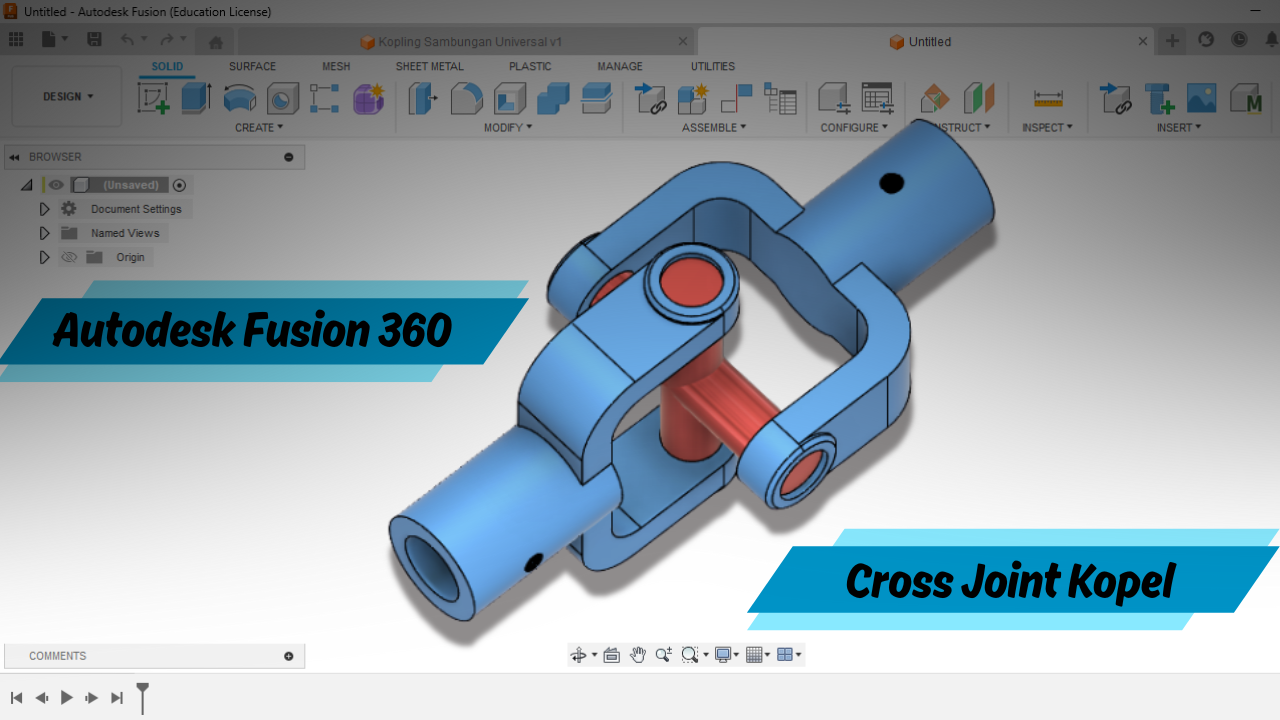Viewport: 1280px width, 720px height.
Task: Open the ASSEMBLE dropdown menu
Action: tap(714, 127)
